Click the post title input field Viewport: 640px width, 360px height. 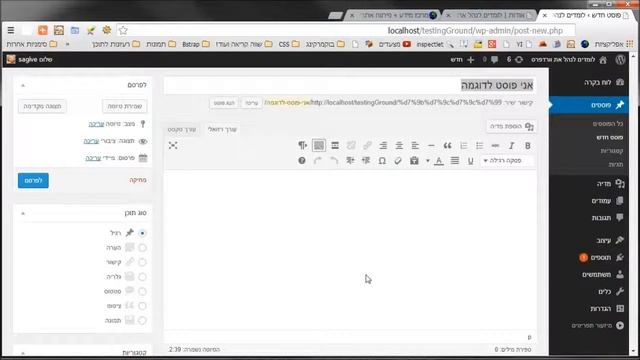click(350, 85)
